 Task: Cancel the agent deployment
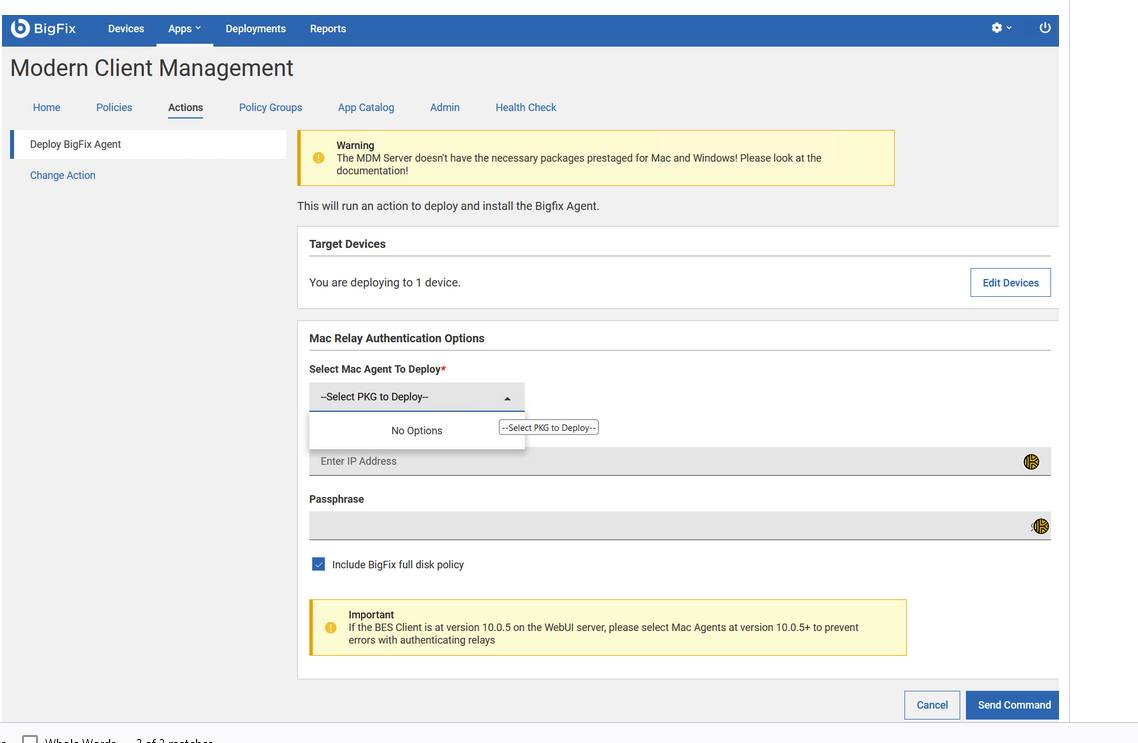(x=932, y=705)
